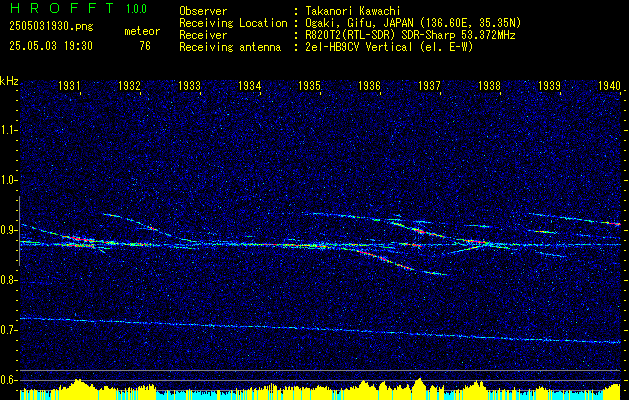Click the 1937 time axis marker
The height and width of the screenshot is (400, 629).
429,85
